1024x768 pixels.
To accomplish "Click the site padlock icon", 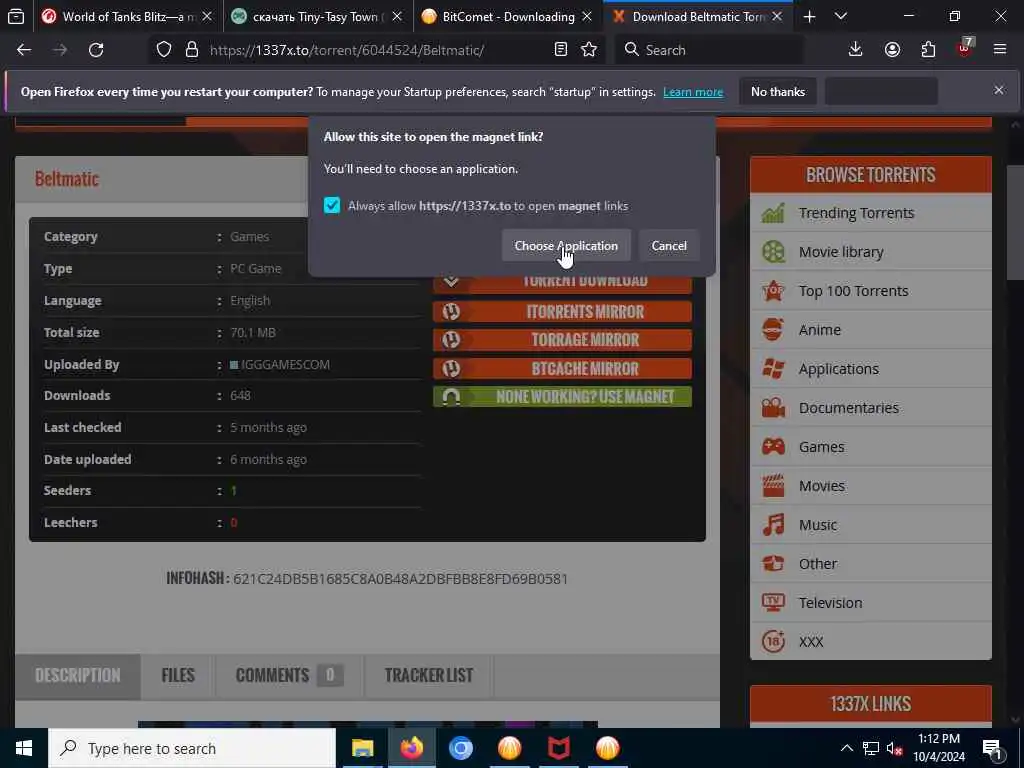I will click(191, 50).
